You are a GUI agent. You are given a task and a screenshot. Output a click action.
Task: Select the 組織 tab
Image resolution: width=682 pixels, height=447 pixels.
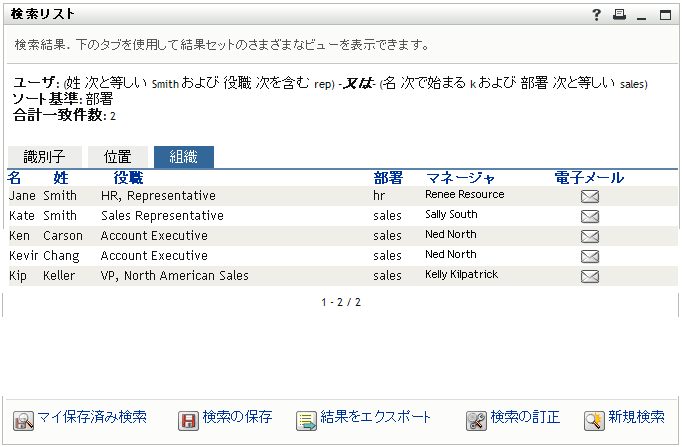point(183,157)
